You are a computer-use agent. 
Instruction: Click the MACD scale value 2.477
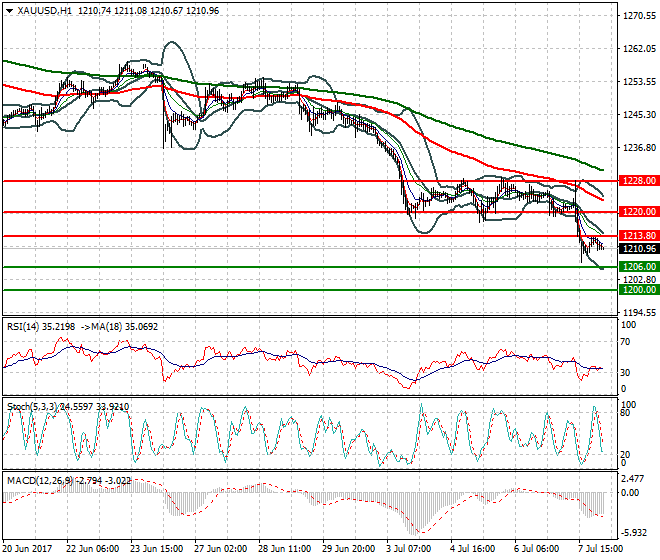pyautogui.click(x=633, y=479)
